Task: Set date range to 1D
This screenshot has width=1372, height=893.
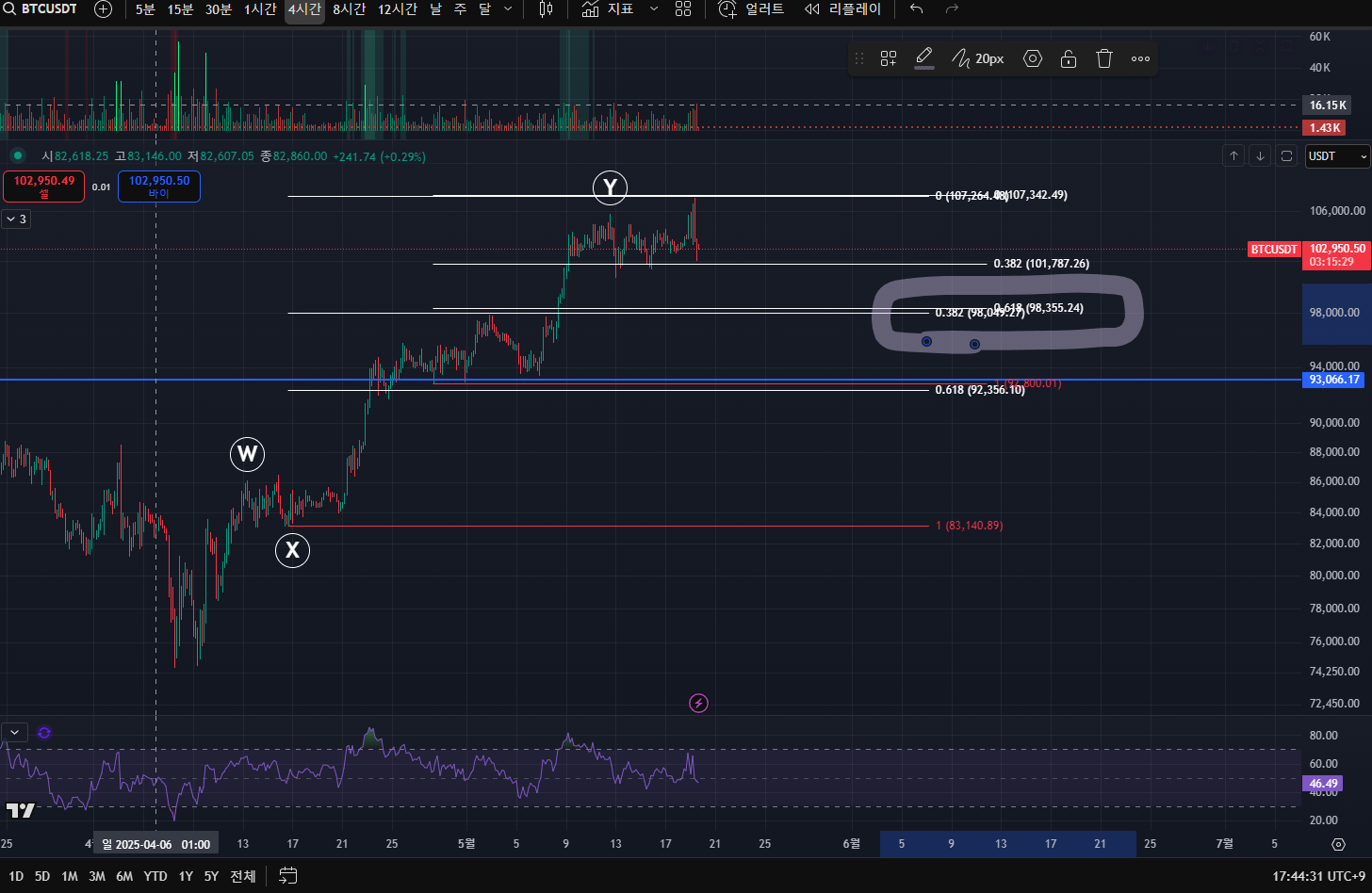Action: point(16,876)
